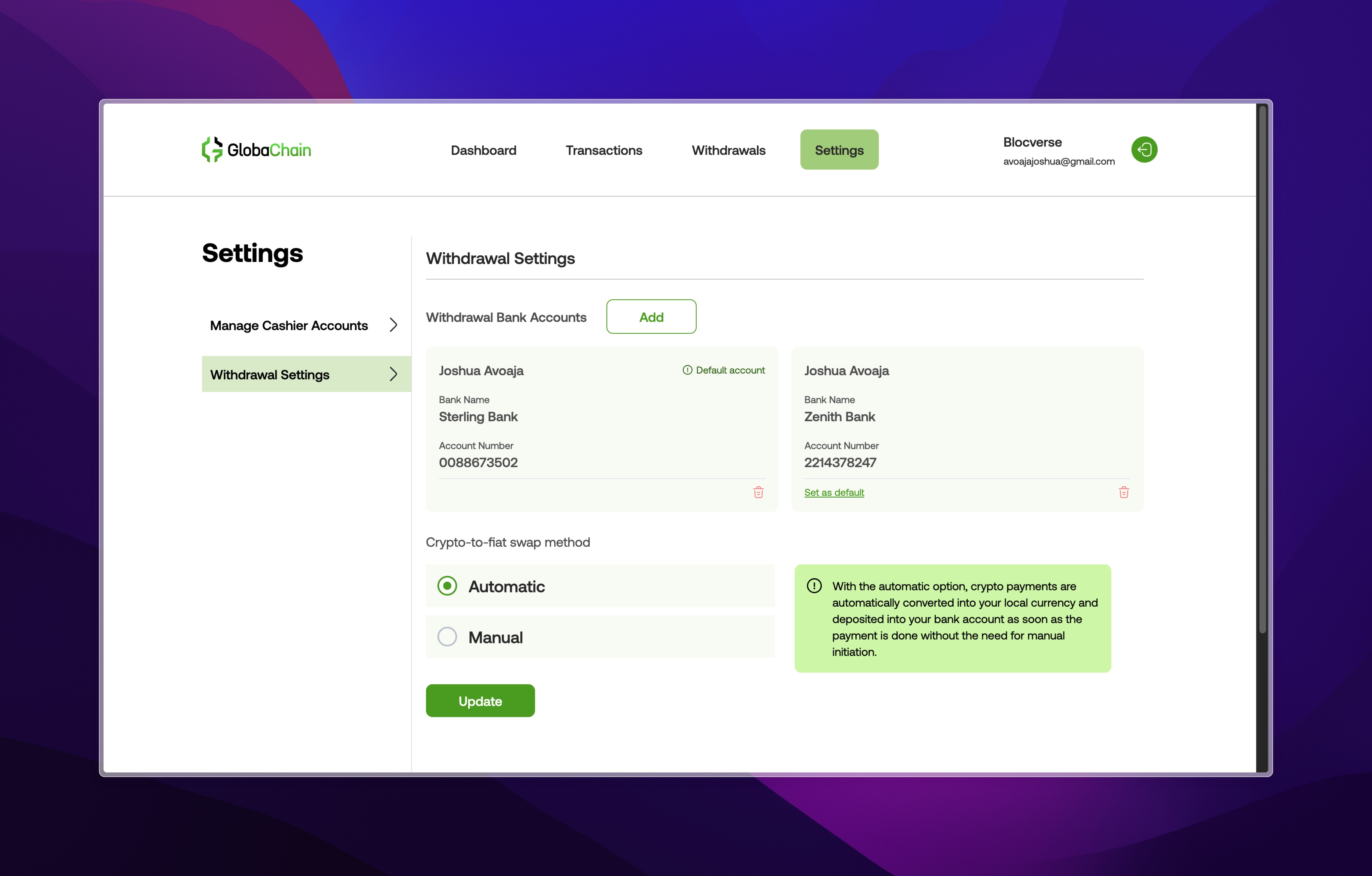
Task: Click account number 2214378247
Action: click(841, 462)
